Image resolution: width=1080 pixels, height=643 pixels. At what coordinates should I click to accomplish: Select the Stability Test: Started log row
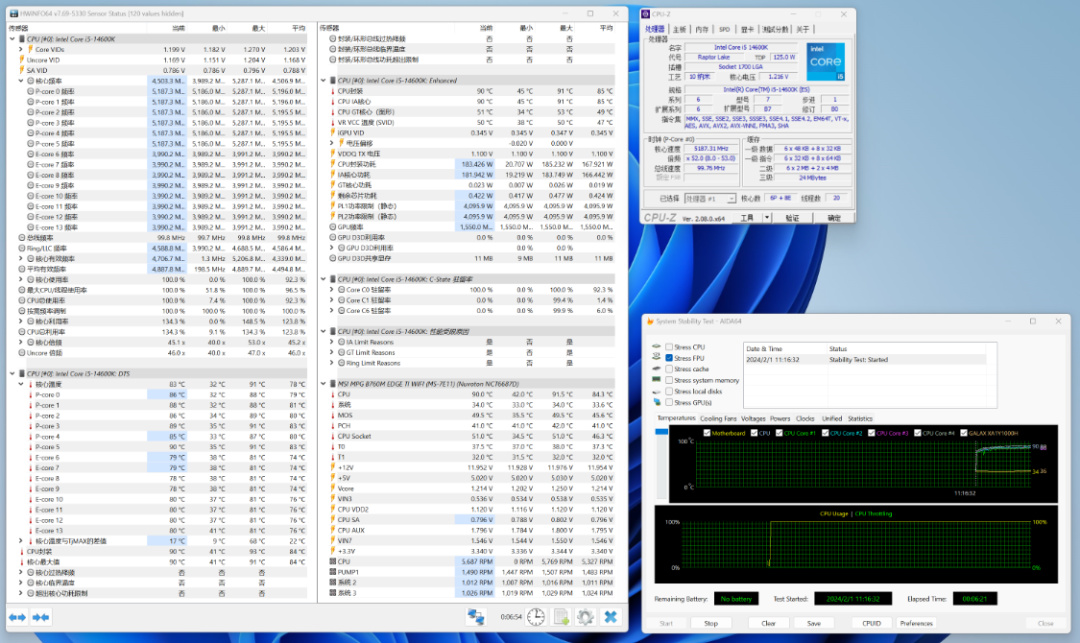pos(860,359)
